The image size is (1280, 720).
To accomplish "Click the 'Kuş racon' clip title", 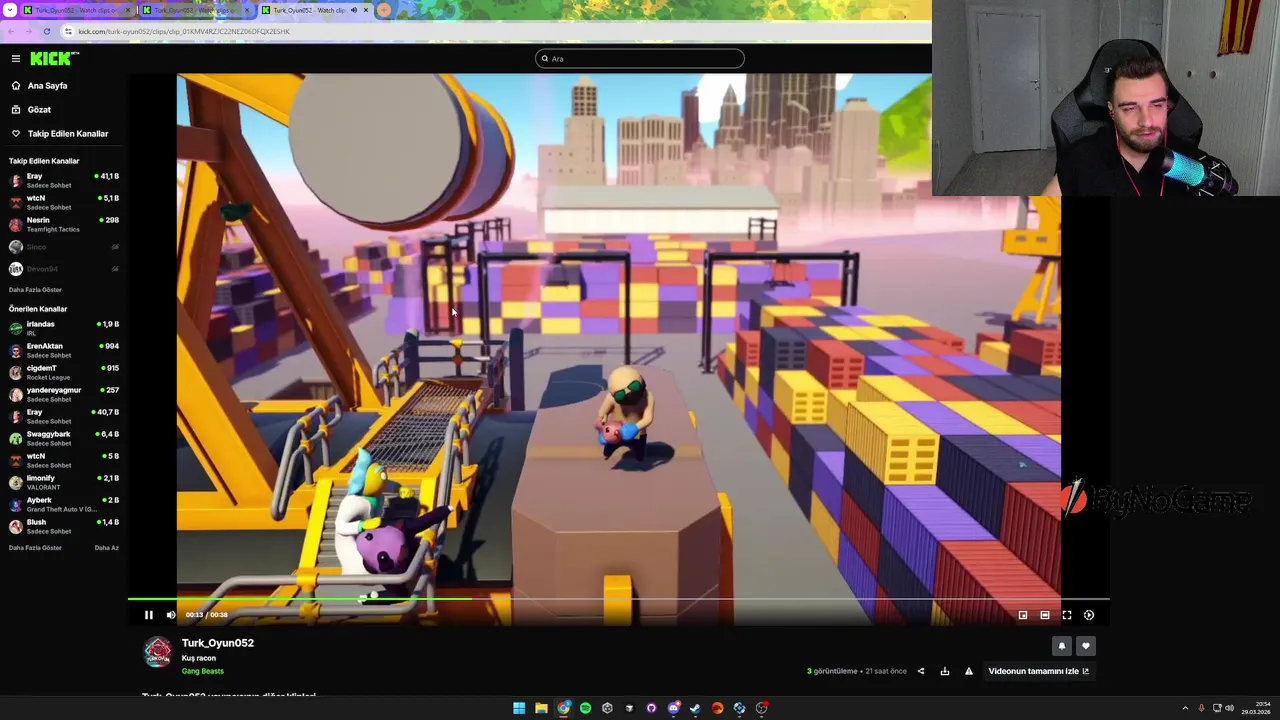I will coord(199,658).
